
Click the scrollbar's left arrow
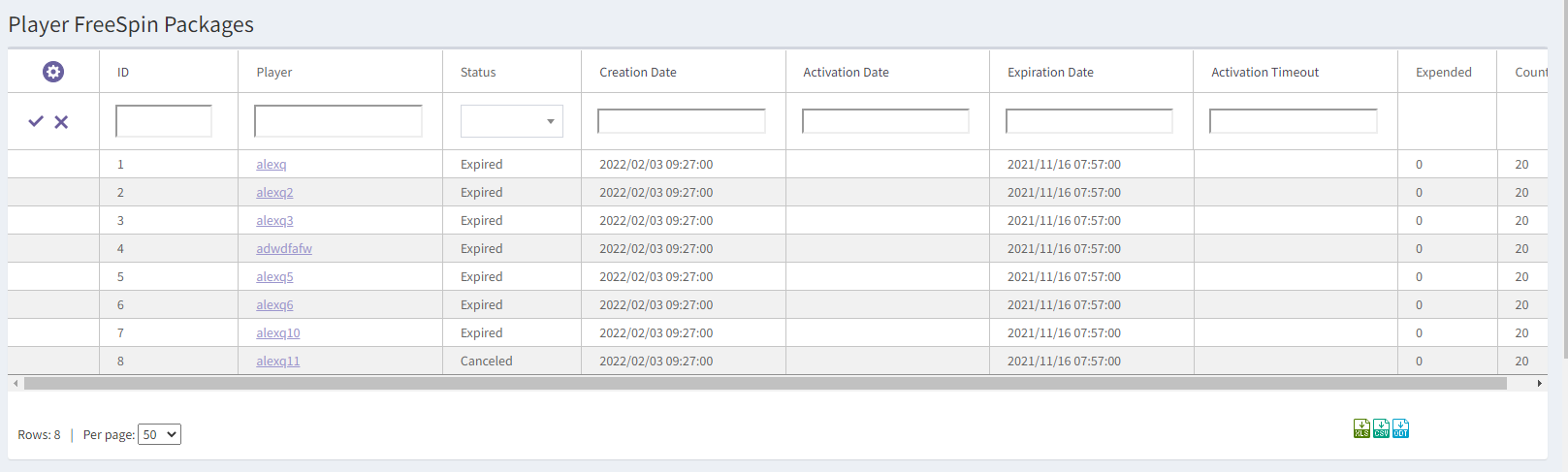(x=16, y=384)
